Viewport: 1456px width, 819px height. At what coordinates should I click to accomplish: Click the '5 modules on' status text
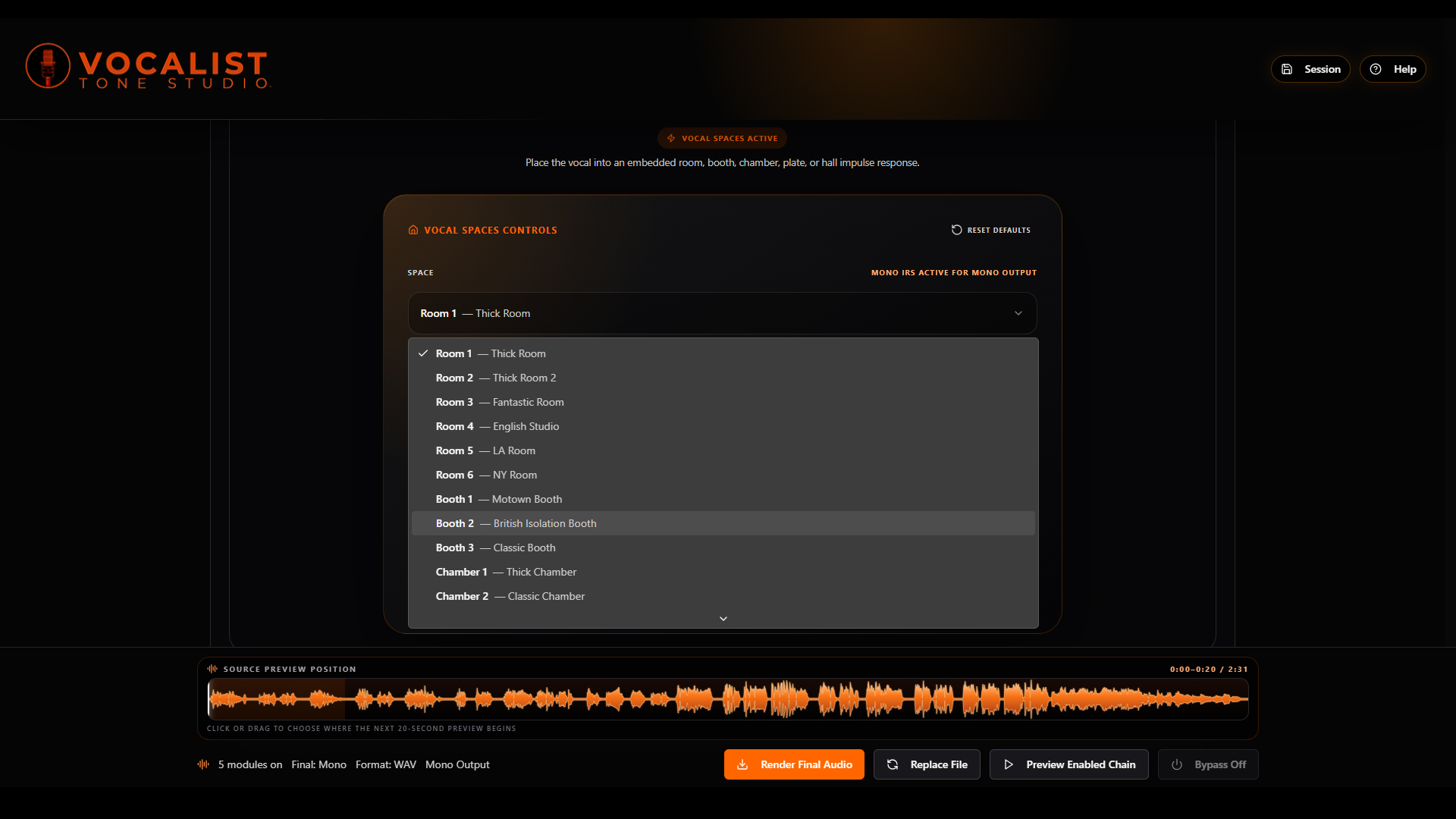(x=250, y=764)
